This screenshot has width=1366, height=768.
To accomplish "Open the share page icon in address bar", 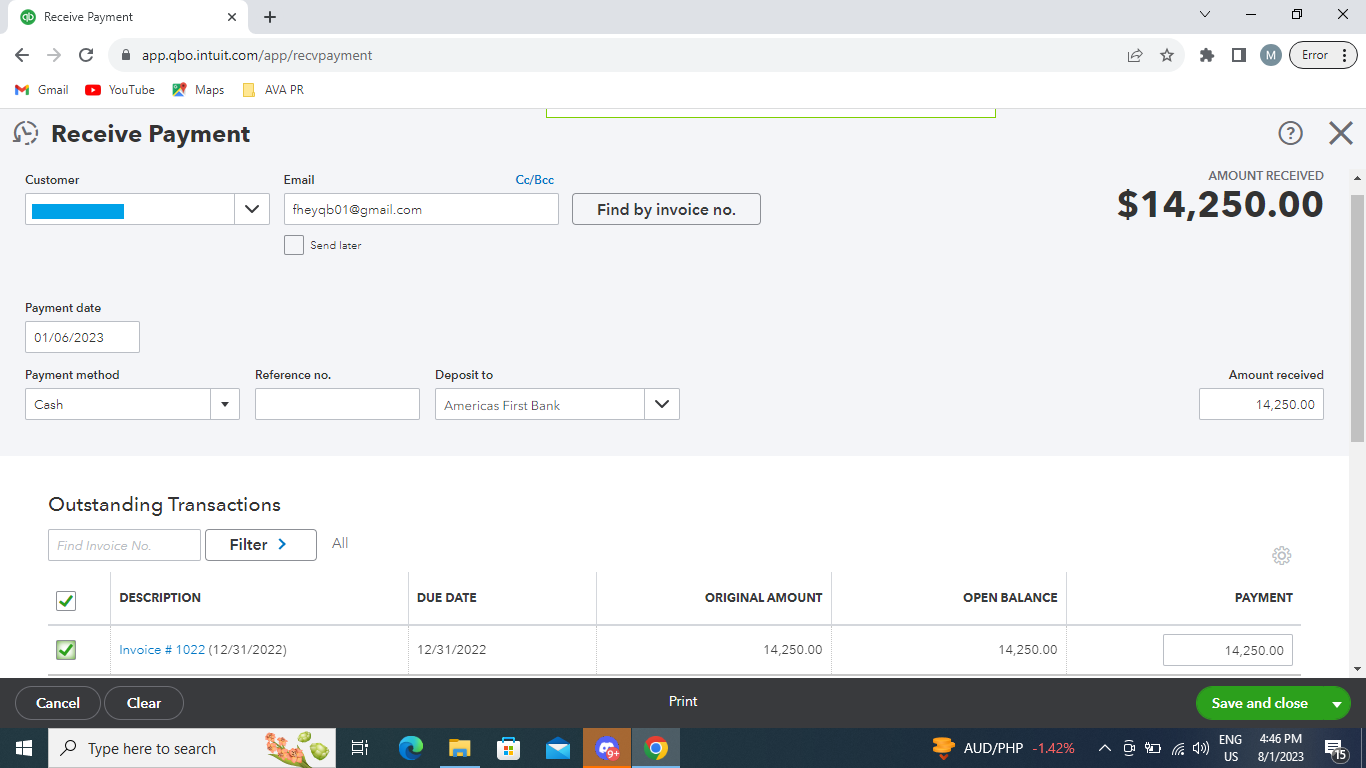I will 1135,55.
